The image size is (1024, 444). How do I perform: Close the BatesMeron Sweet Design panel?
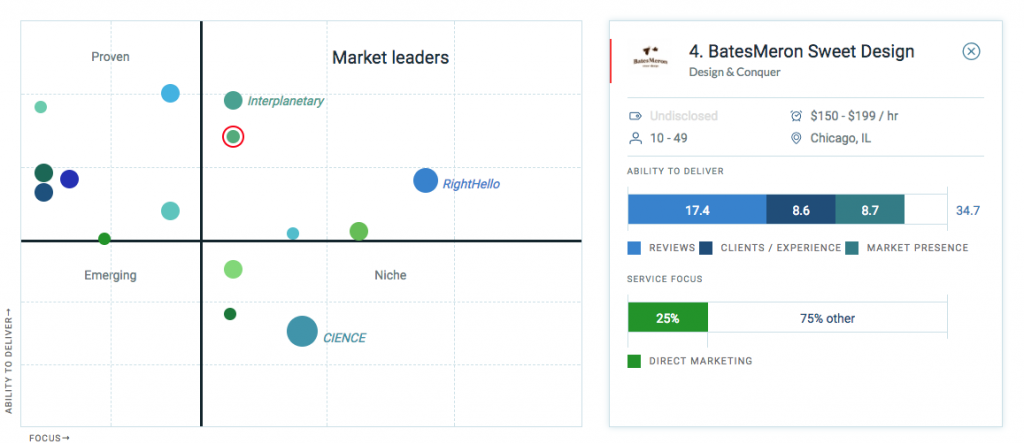coord(970,52)
